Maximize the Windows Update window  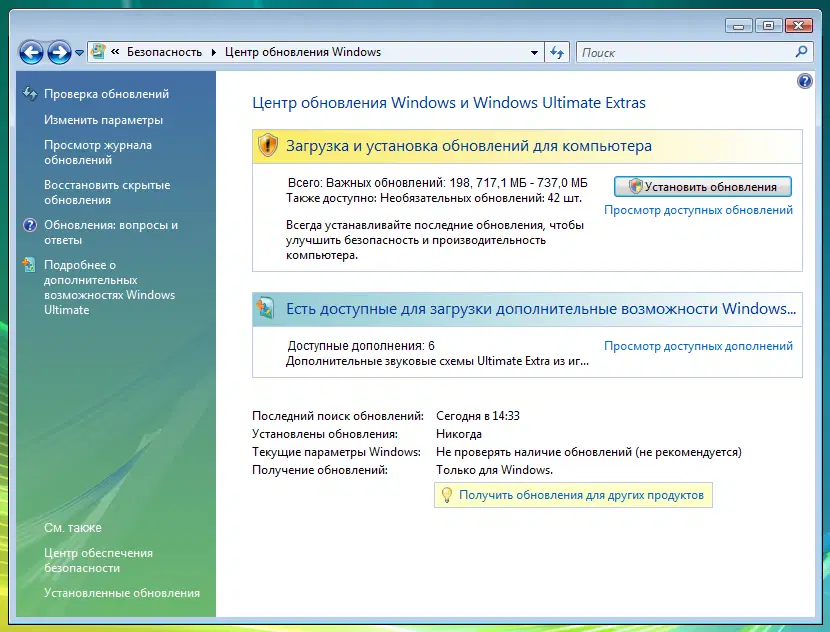tap(768, 25)
